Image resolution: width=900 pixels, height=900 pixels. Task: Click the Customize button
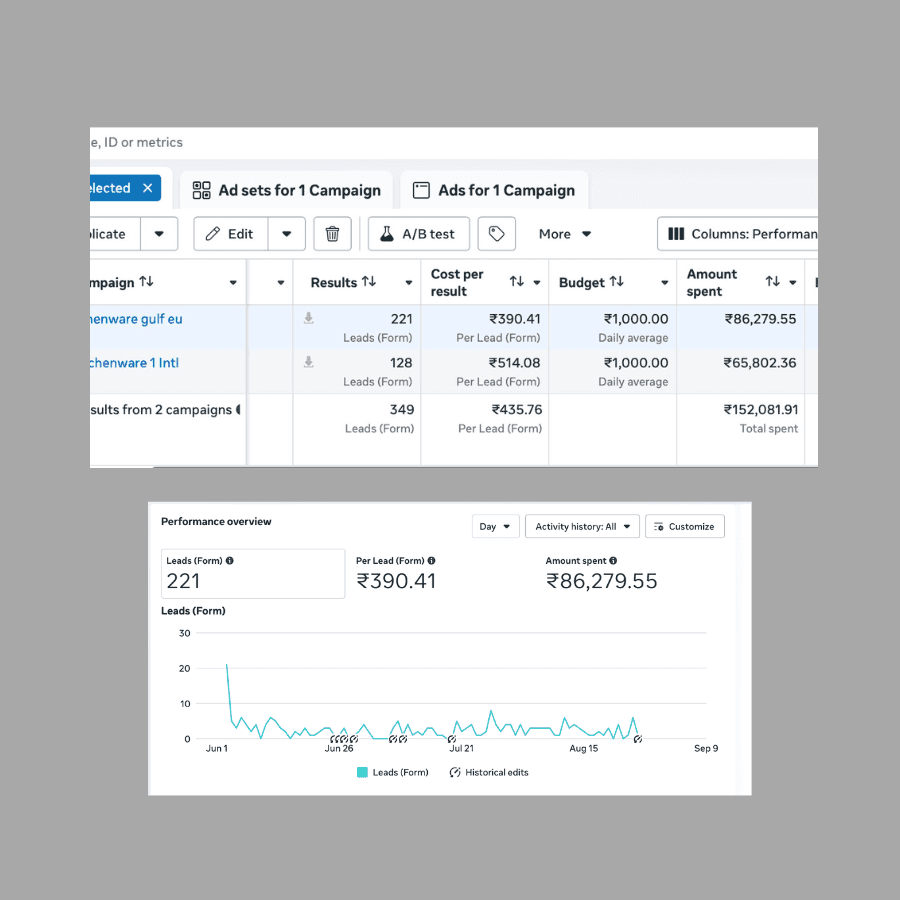point(684,526)
